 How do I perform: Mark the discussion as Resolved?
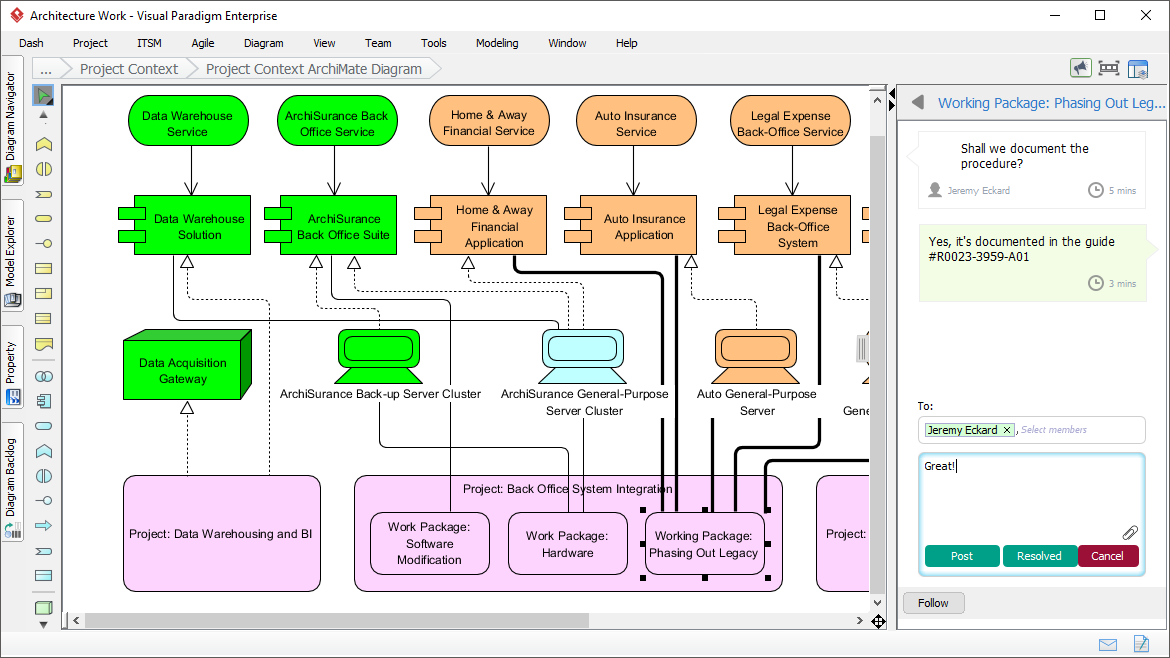click(1039, 556)
